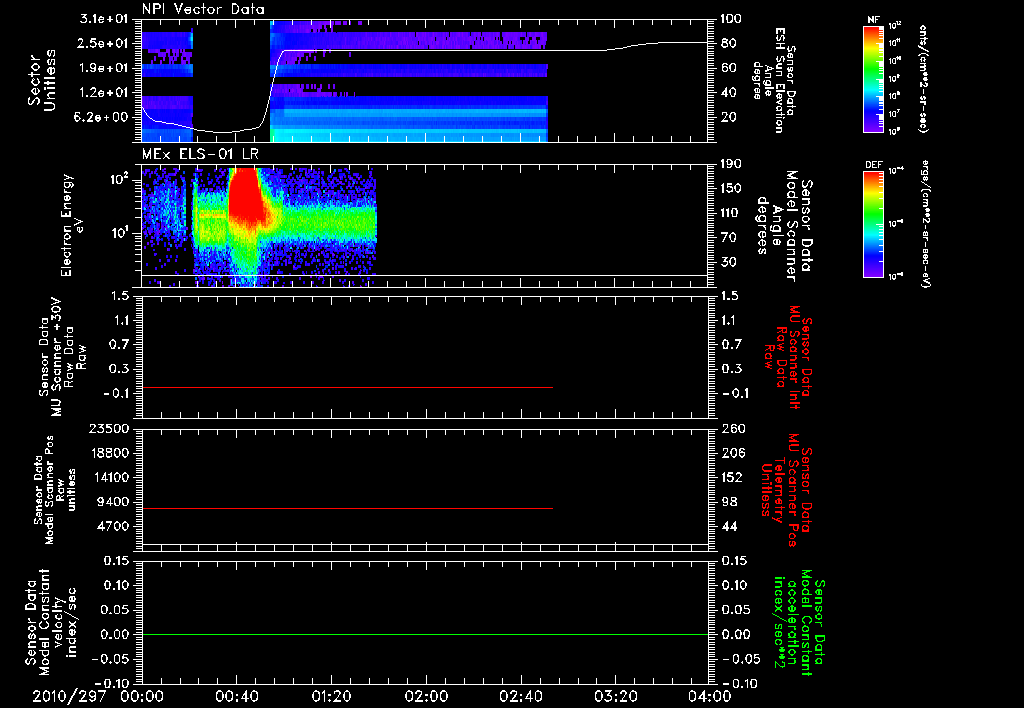Click the red Scanner Pos telemetry line
The height and width of the screenshot is (708, 1024).
click(347, 508)
